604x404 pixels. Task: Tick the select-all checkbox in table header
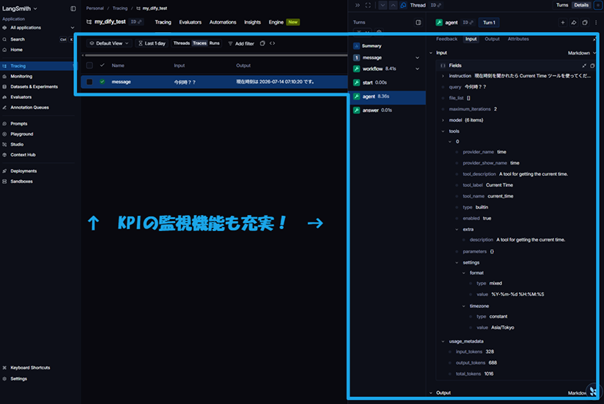click(x=89, y=65)
